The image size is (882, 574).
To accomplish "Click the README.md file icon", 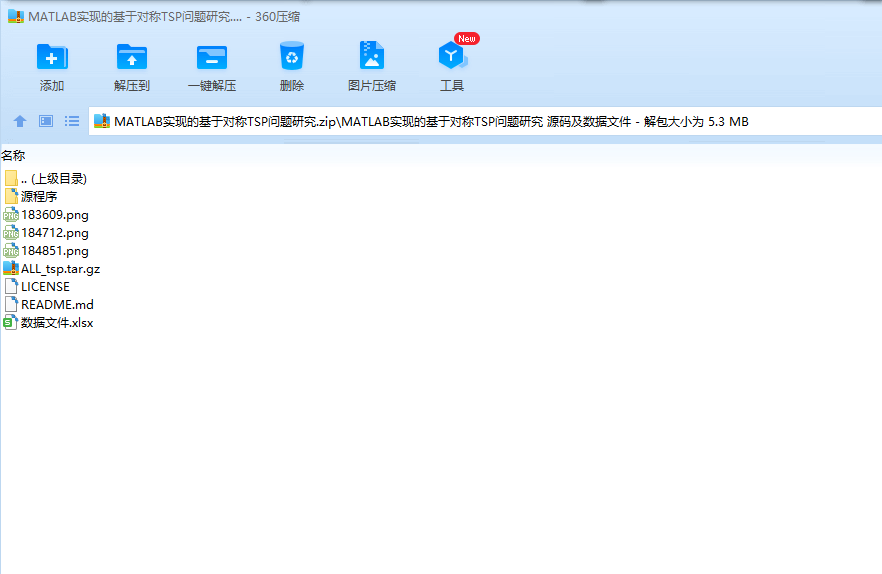I will 11,304.
